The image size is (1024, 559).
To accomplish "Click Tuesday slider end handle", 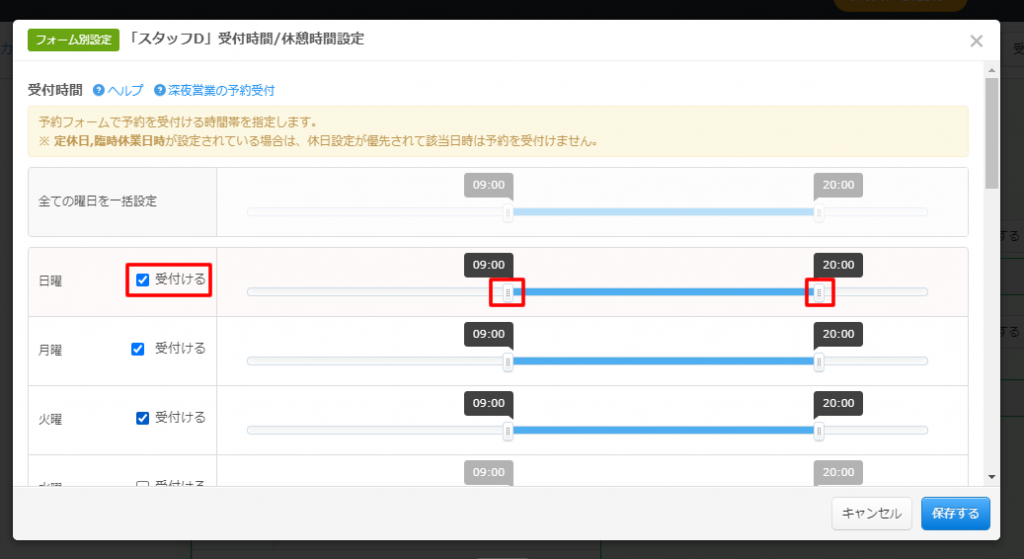I will pos(819,431).
